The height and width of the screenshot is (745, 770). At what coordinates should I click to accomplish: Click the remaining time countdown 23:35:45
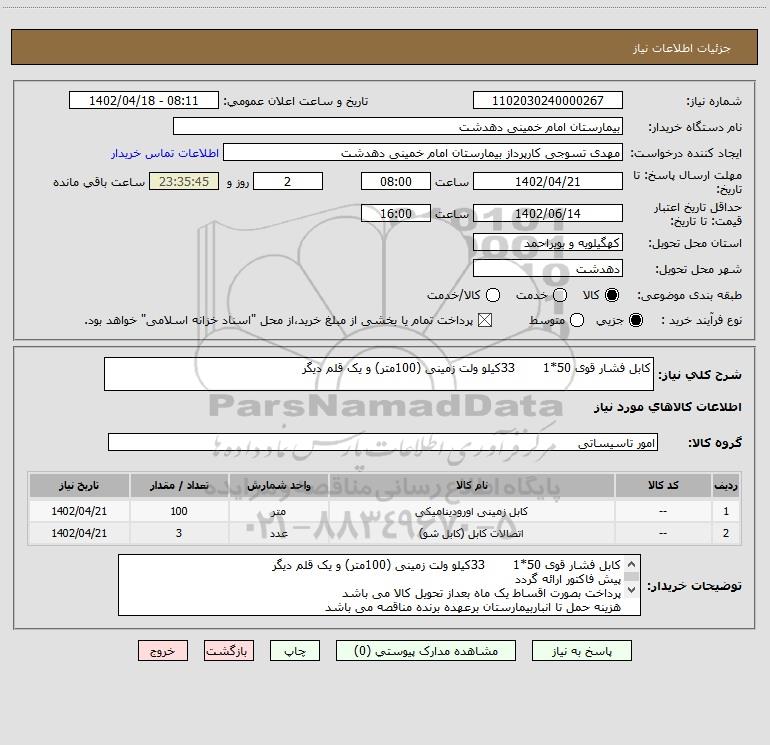184,181
